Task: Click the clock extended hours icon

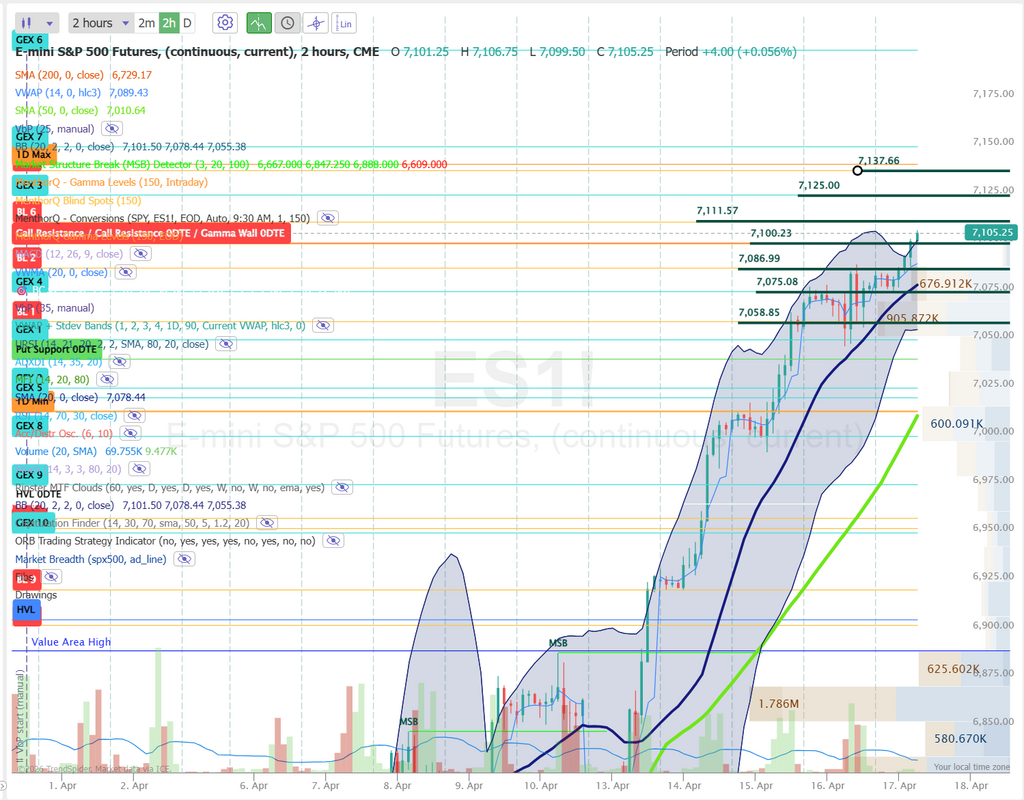Action: [287, 22]
